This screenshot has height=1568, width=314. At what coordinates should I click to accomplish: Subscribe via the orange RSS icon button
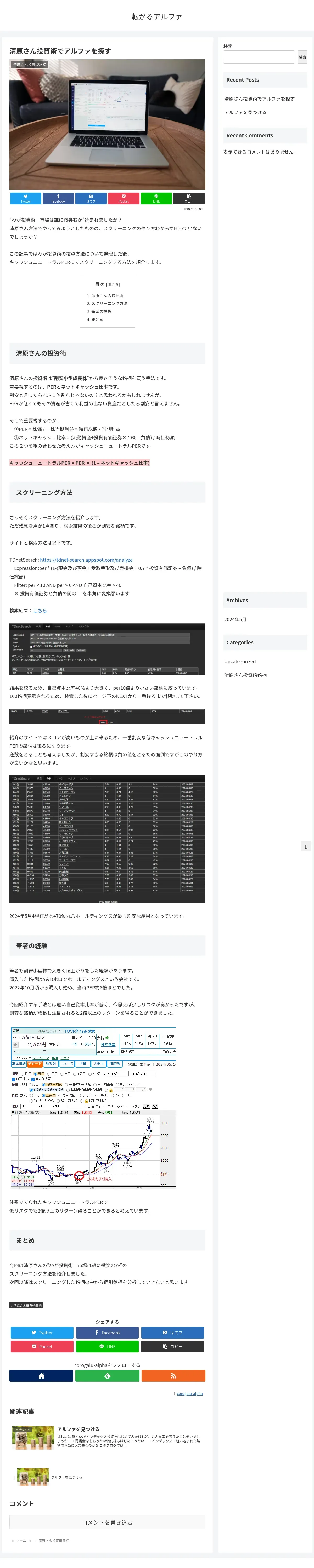[173, 1376]
